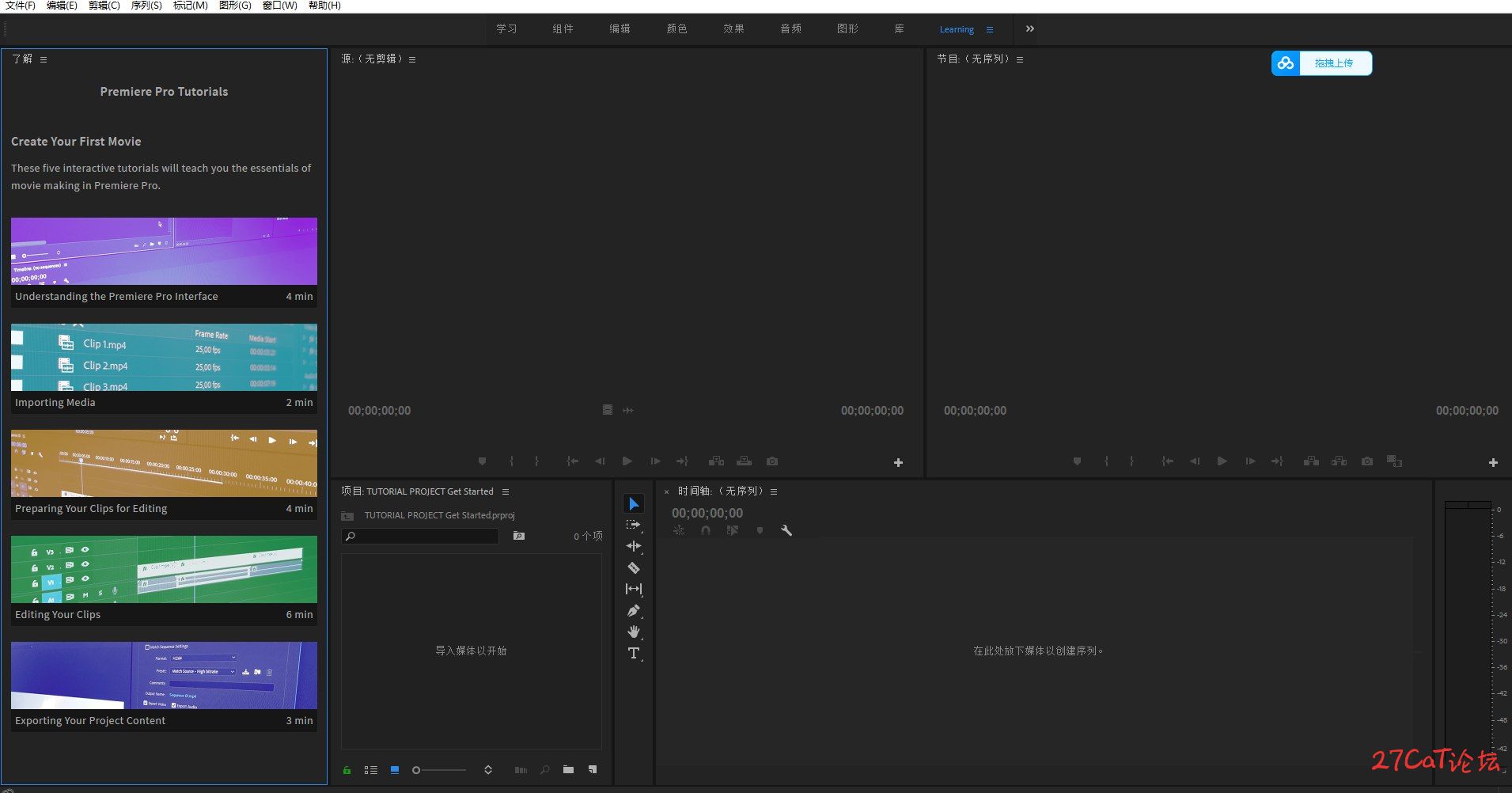This screenshot has width=1512, height=793.
Task: Go to Out point in Program monitor
Action: tap(1277, 461)
